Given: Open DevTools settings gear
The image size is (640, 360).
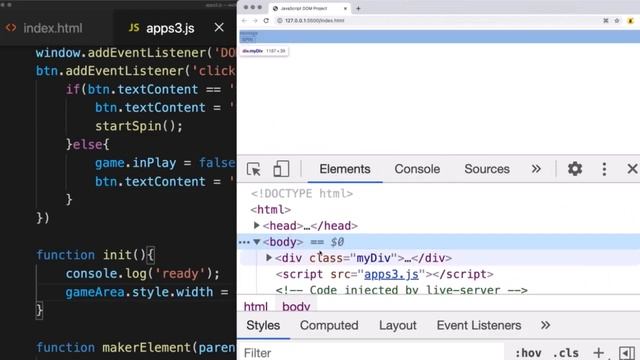Looking at the screenshot, I should coord(575,169).
